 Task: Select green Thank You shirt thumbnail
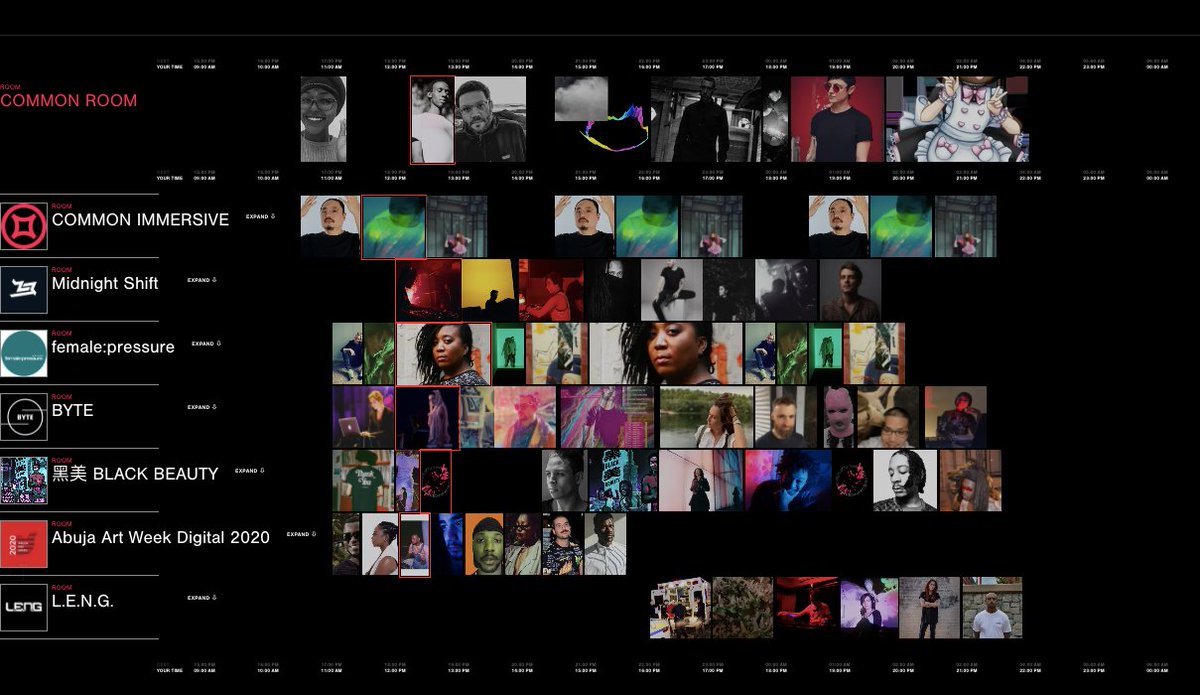(x=363, y=481)
